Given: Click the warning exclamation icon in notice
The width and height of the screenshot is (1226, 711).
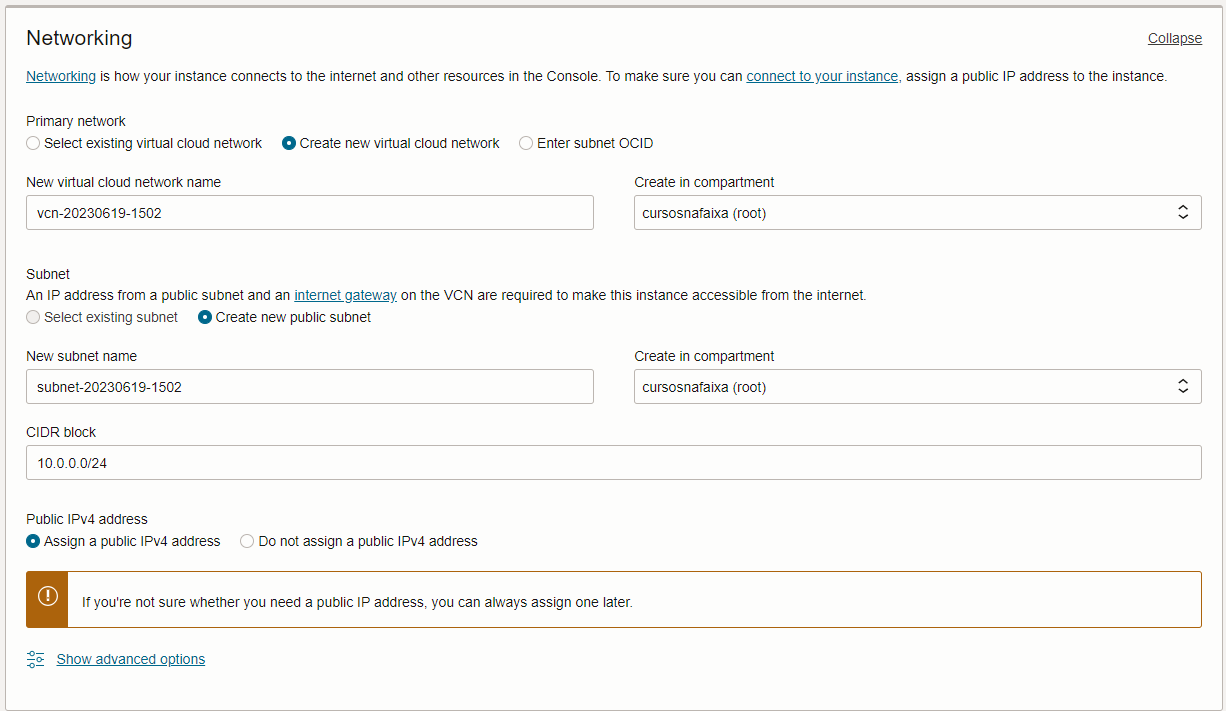Looking at the screenshot, I should [x=47, y=597].
